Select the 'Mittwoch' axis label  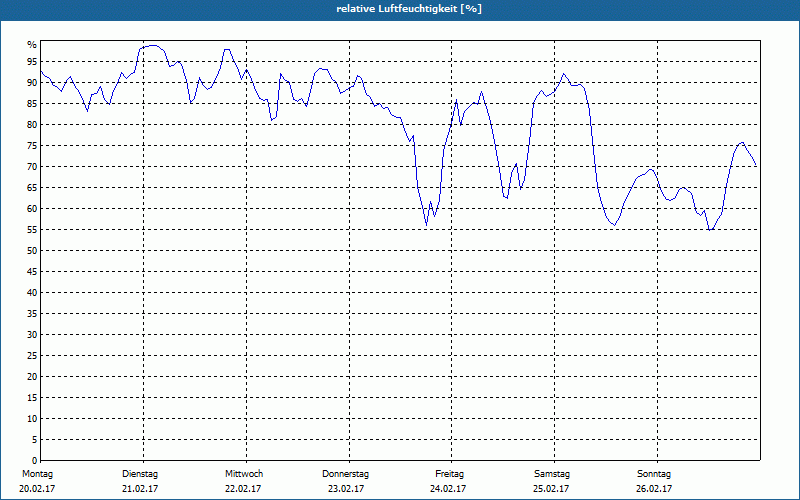click(244, 474)
